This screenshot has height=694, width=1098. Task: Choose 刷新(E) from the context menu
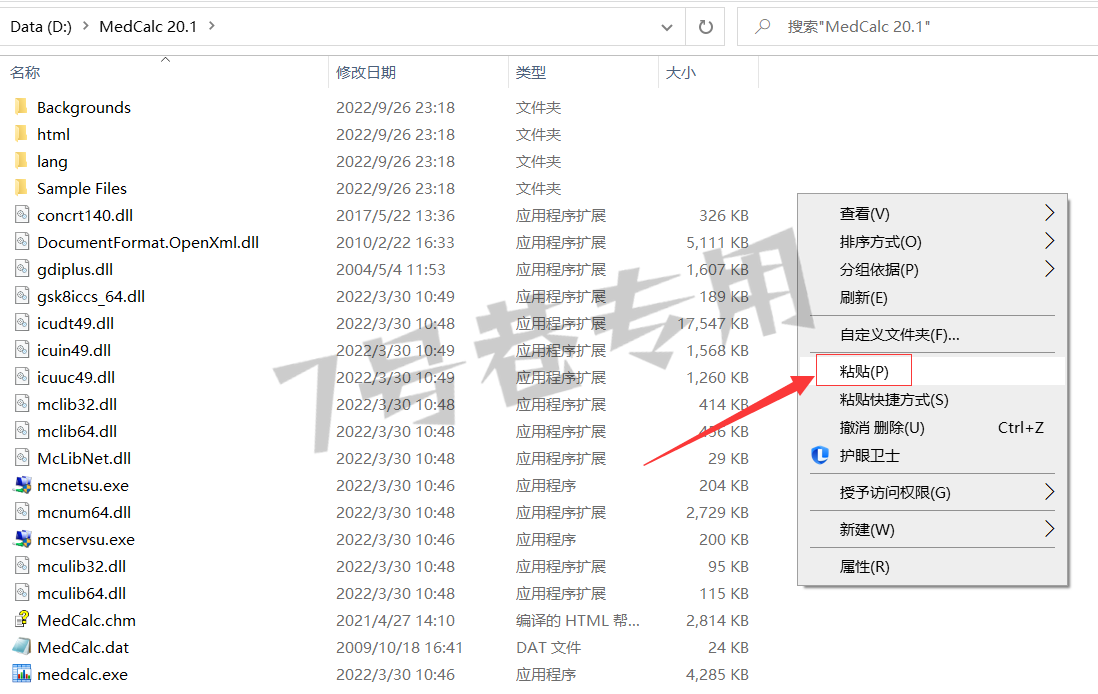[x=933, y=298]
